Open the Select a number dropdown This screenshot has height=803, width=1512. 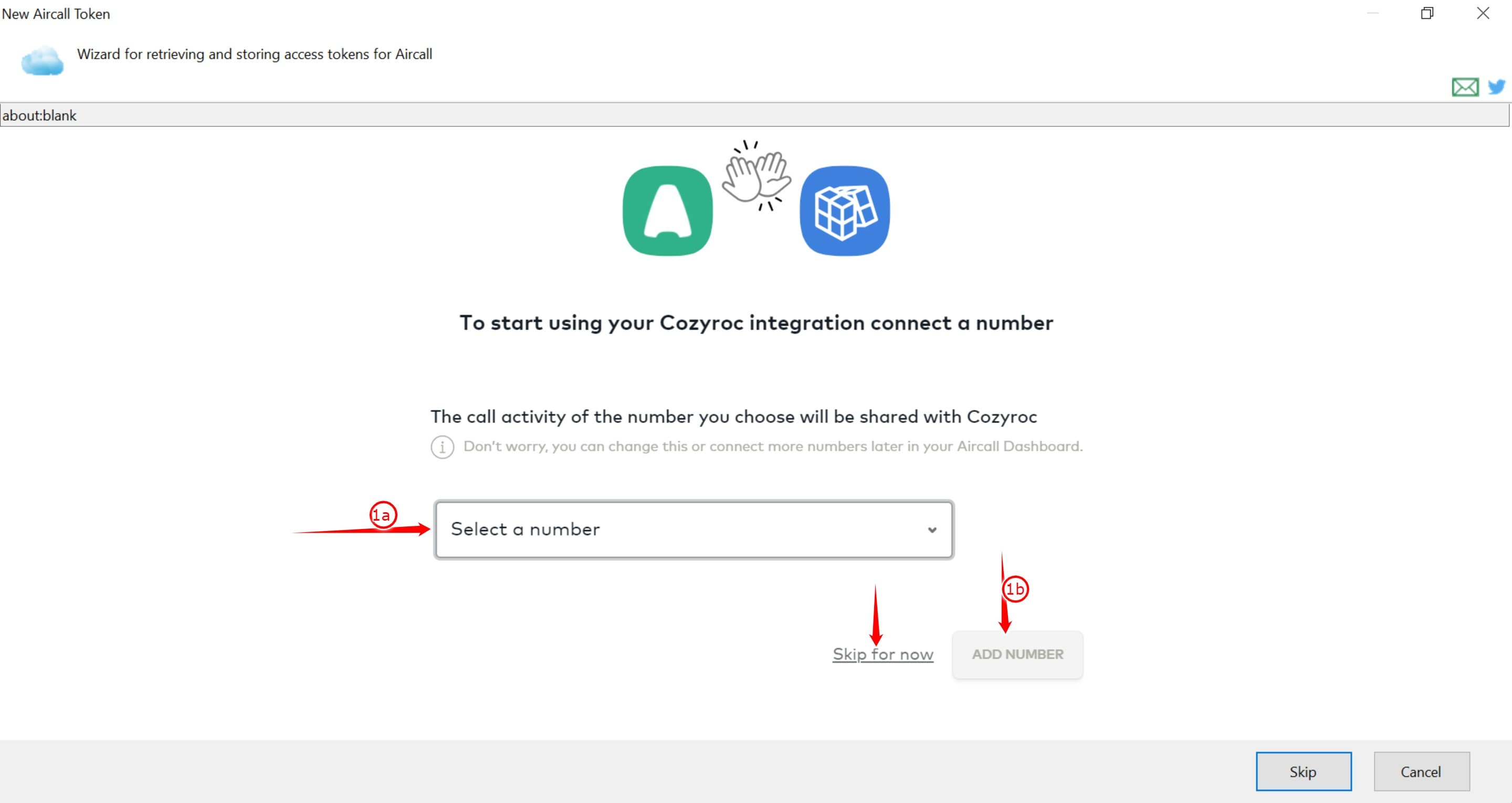694,530
